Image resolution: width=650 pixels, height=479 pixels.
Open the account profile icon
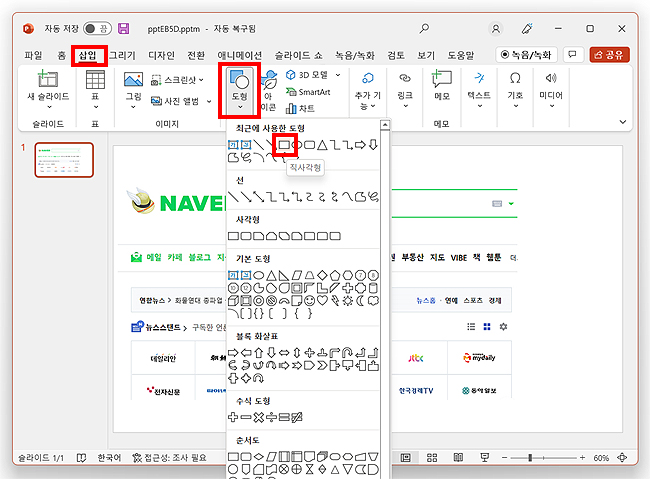coord(495,29)
